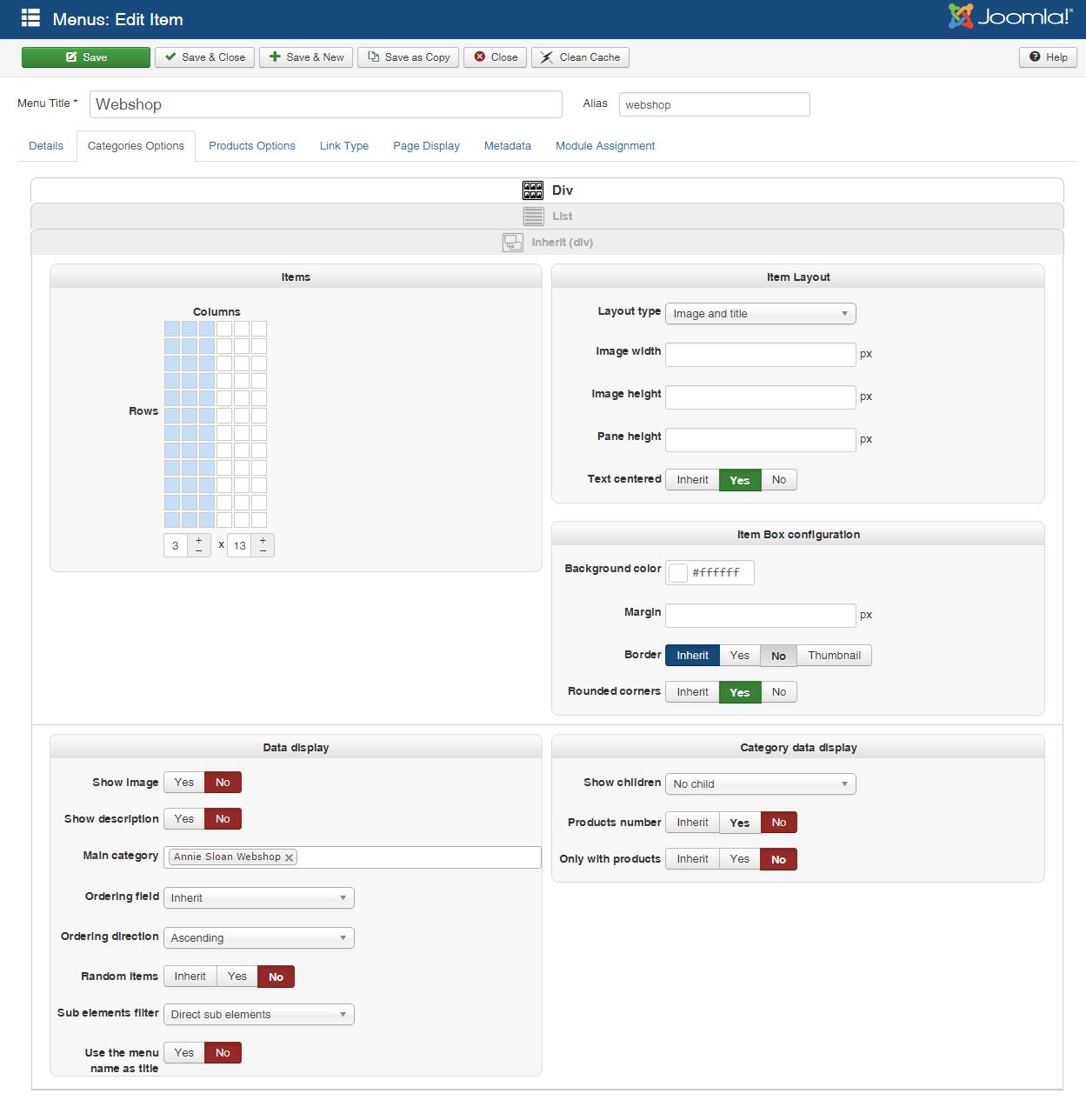
Task: Increase the rows count with plus
Action: point(263,540)
